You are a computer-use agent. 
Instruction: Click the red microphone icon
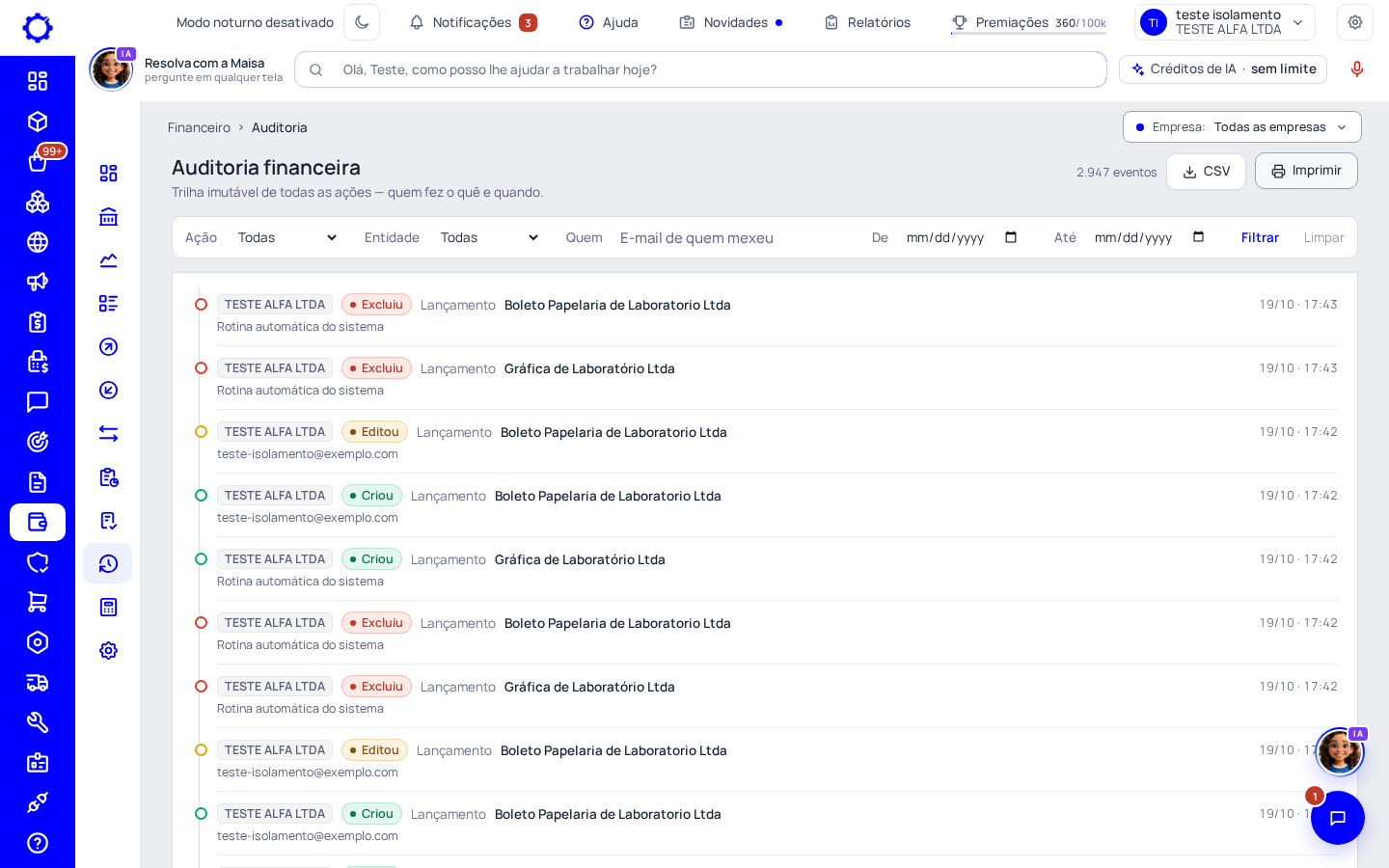1357,69
